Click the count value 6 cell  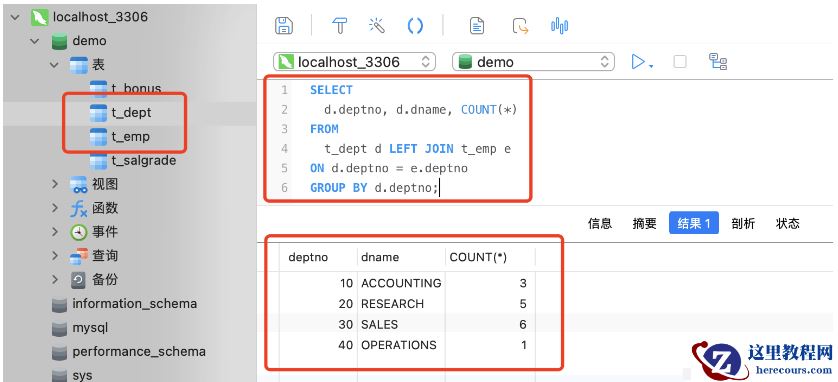pos(490,324)
